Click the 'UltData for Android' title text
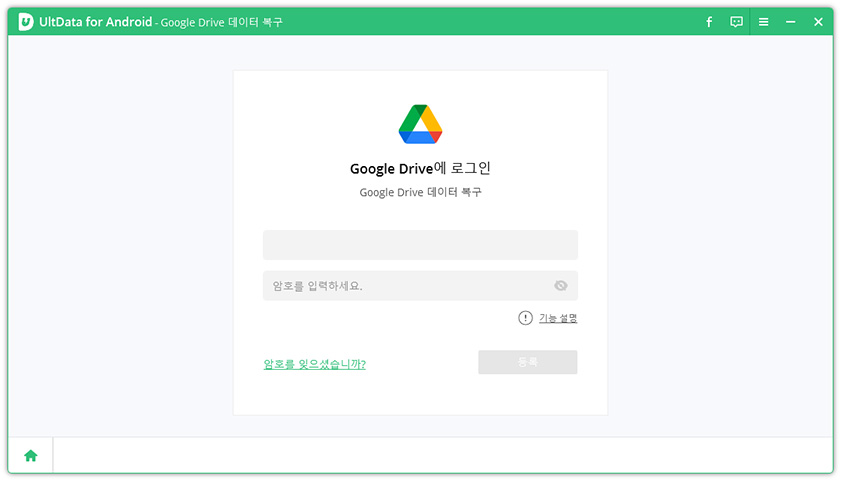The image size is (841, 481). (x=95, y=22)
